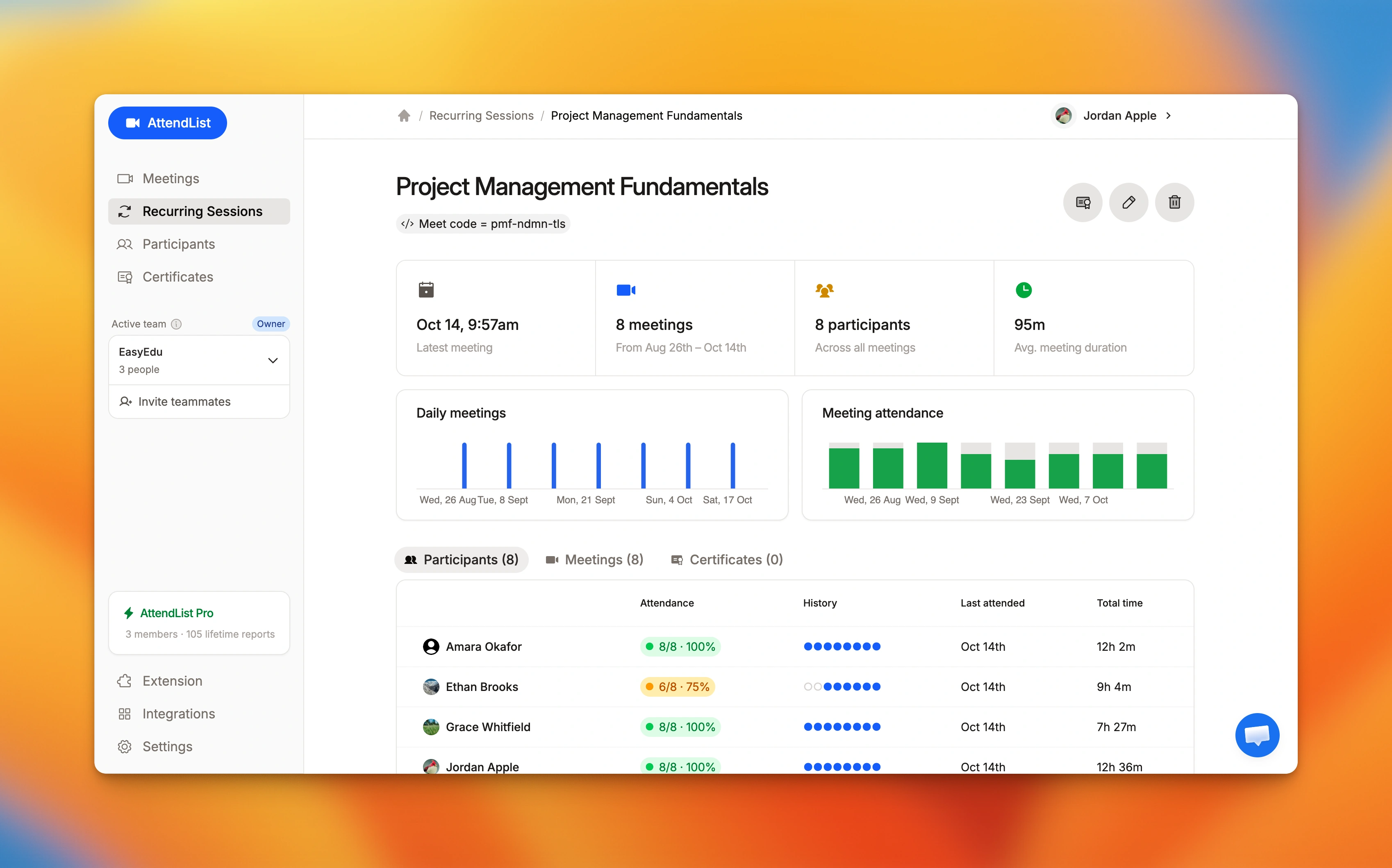1392x868 pixels.
Task: Switch to the Participants (8) tab
Action: [x=462, y=560]
